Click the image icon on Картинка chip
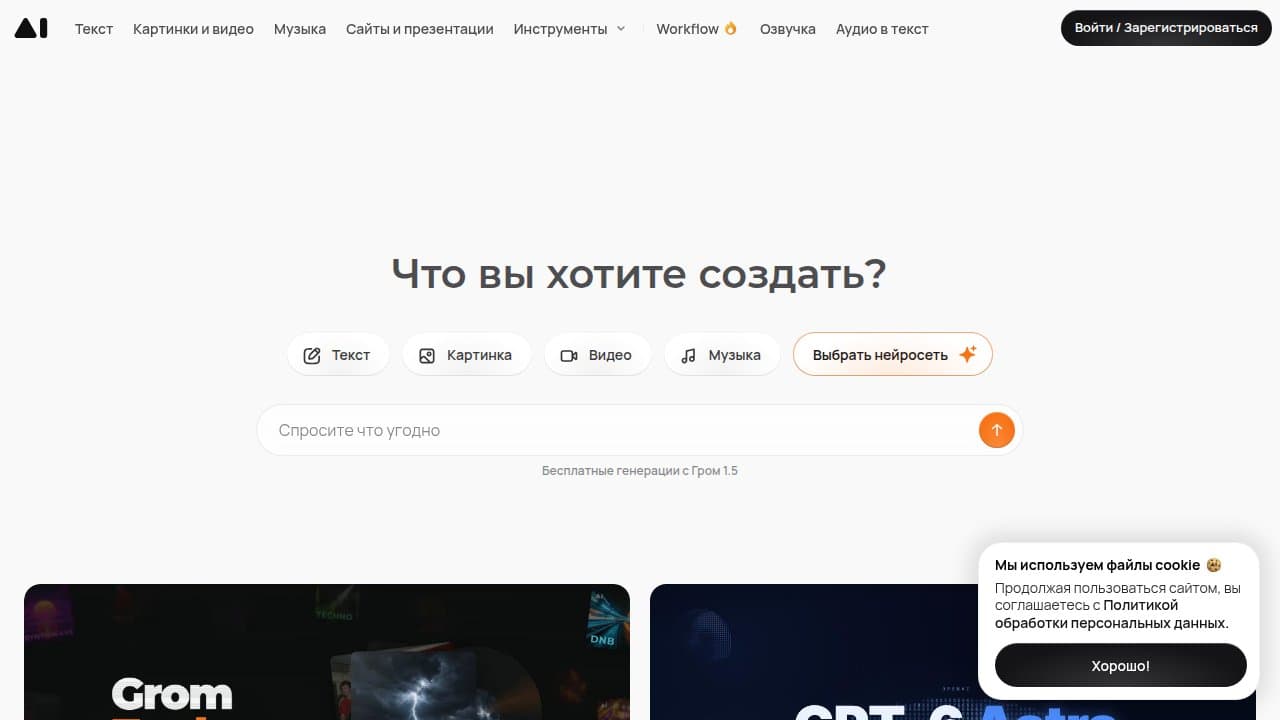The width and height of the screenshot is (1280, 720). pos(427,355)
